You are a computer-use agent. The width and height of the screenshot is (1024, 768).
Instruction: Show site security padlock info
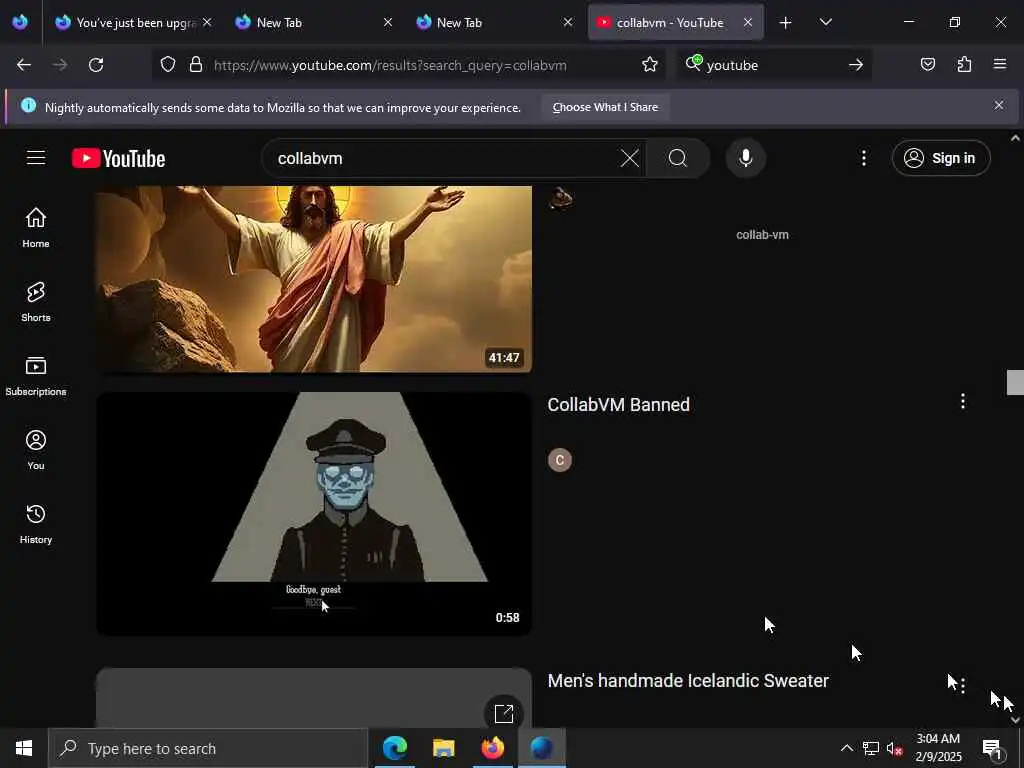pyautogui.click(x=196, y=65)
